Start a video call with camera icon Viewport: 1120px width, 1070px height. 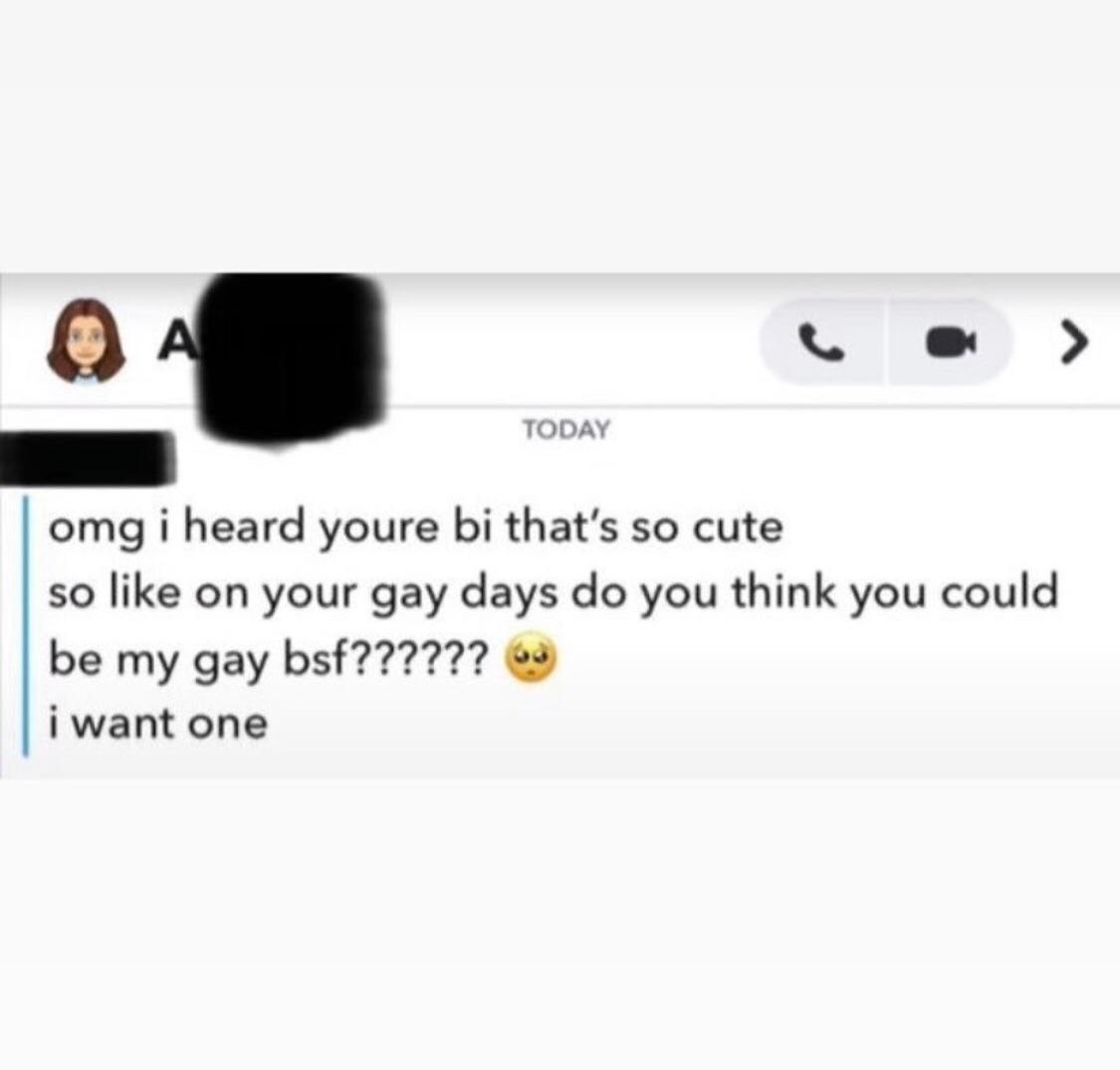point(950,341)
